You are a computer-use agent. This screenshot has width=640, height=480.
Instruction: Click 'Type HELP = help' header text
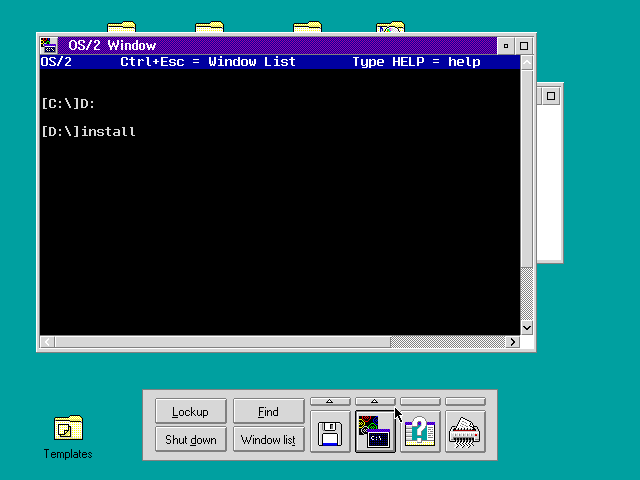(x=416, y=62)
